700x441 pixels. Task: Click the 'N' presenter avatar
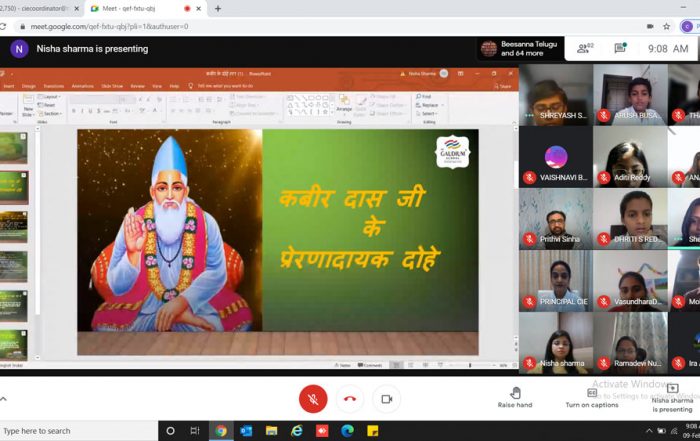click(x=19, y=49)
